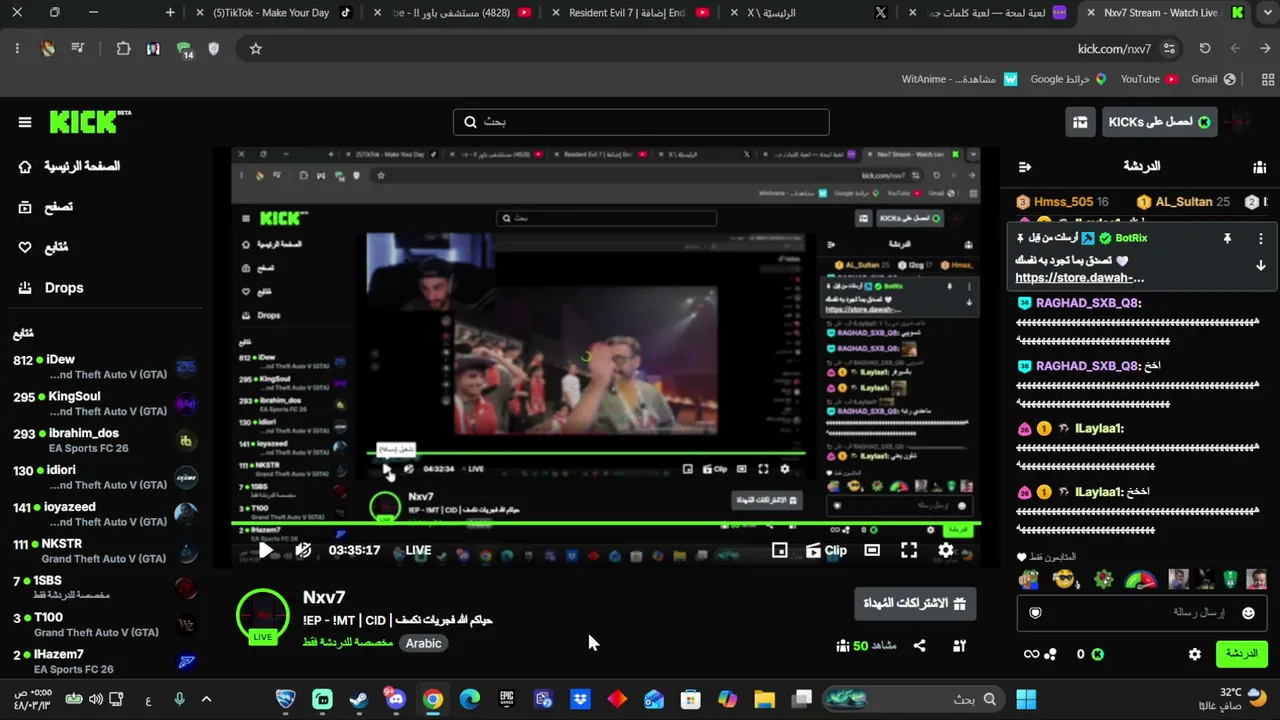Open the heart-marked following page in sidebar
Image resolution: width=1280 pixels, height=720 pixels.
[43, 247]
